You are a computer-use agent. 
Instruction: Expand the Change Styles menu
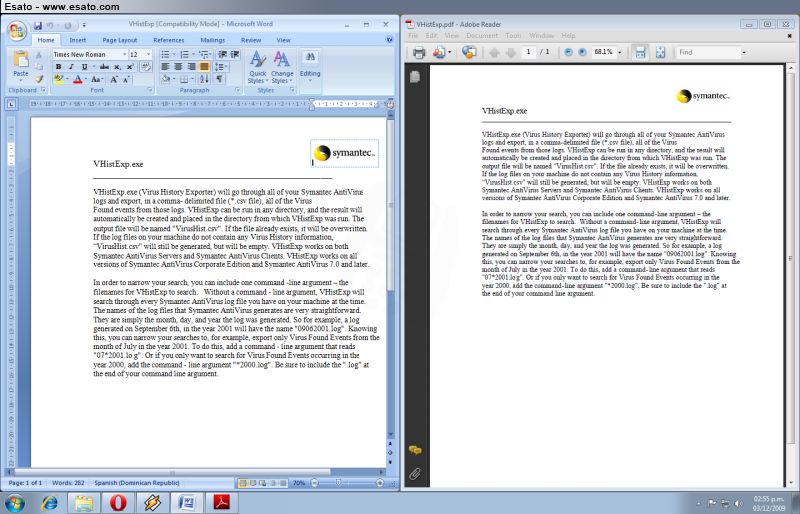click(282, 67)
